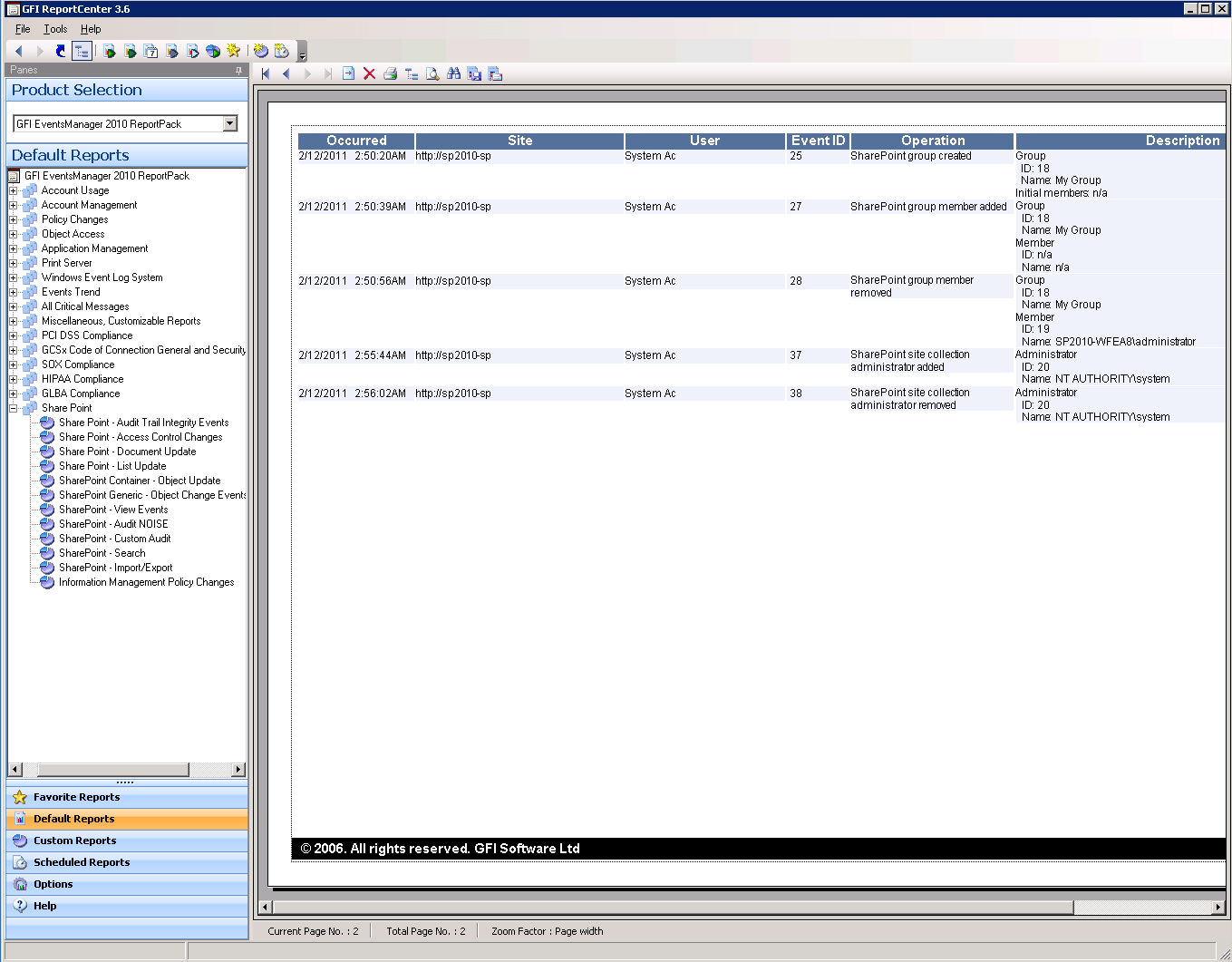The width and height of the screenshot is (1232, 962).
Task: Click the export report disk icon
Action: [474, 73]
